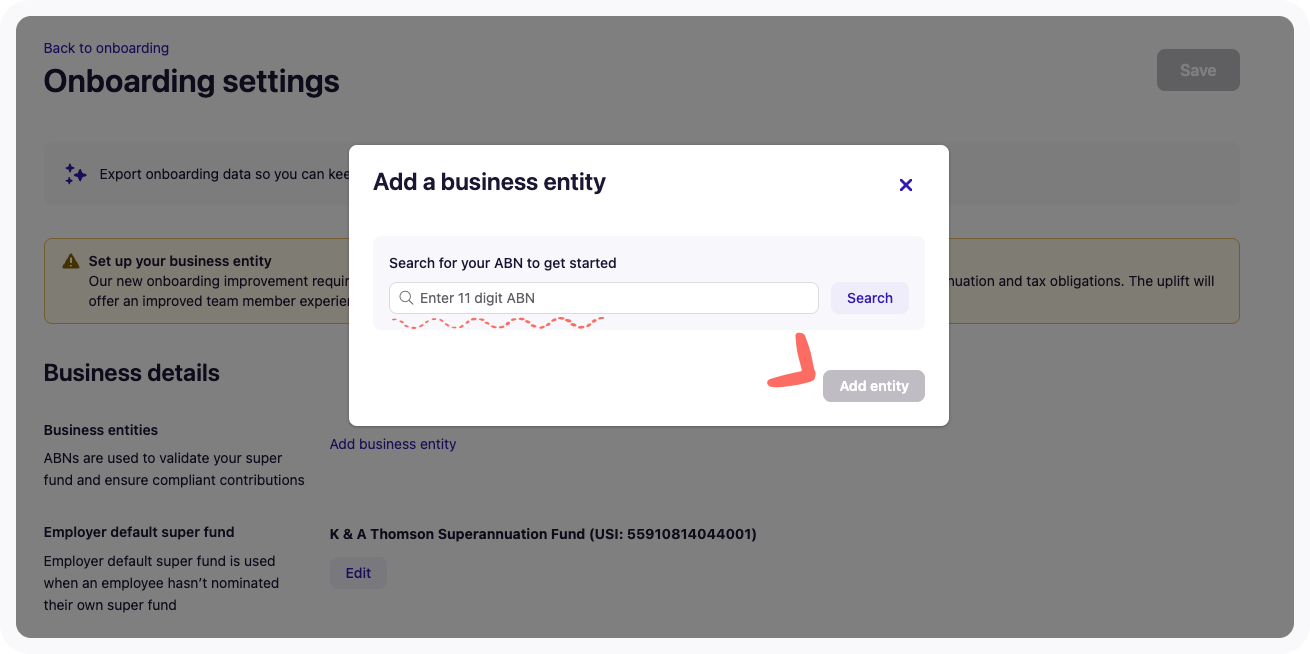
Task: Click the Search for your ABN label
Action: (502, 263)
